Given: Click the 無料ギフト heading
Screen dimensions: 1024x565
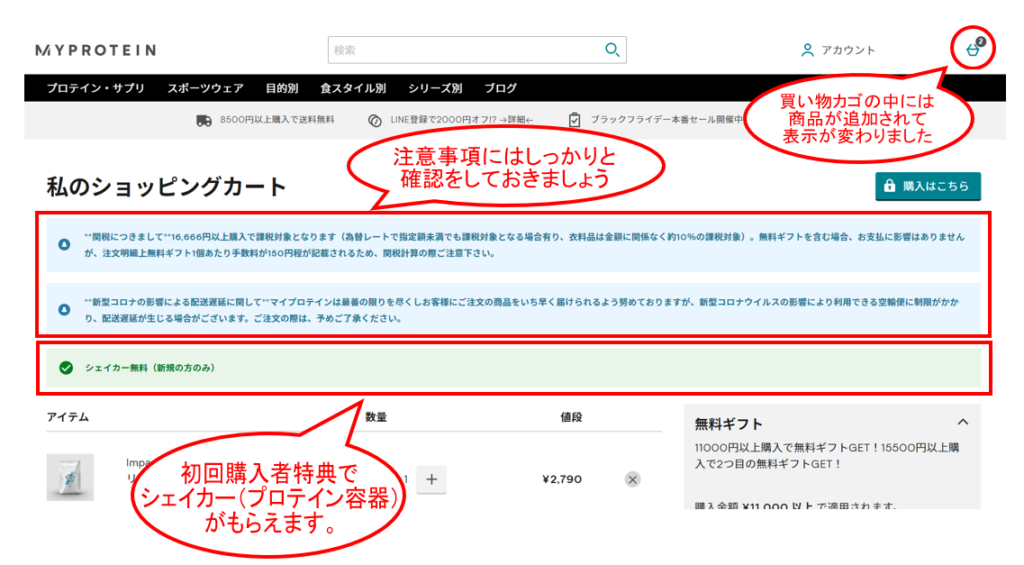Looking at the screenshot, I should (729, 424).
